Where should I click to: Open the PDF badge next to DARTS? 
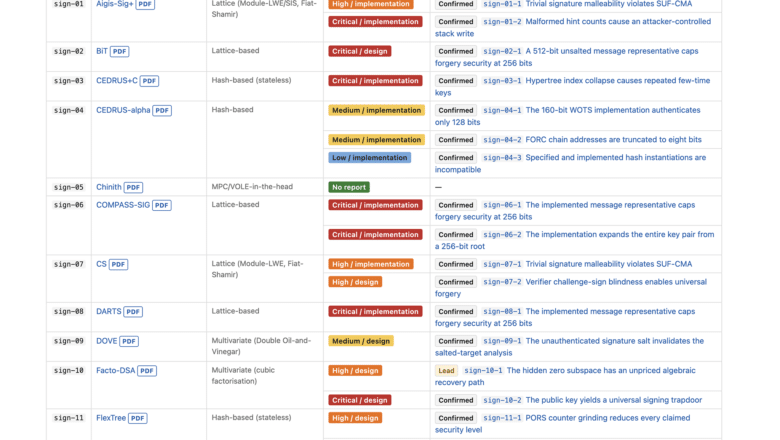[133, 312]
